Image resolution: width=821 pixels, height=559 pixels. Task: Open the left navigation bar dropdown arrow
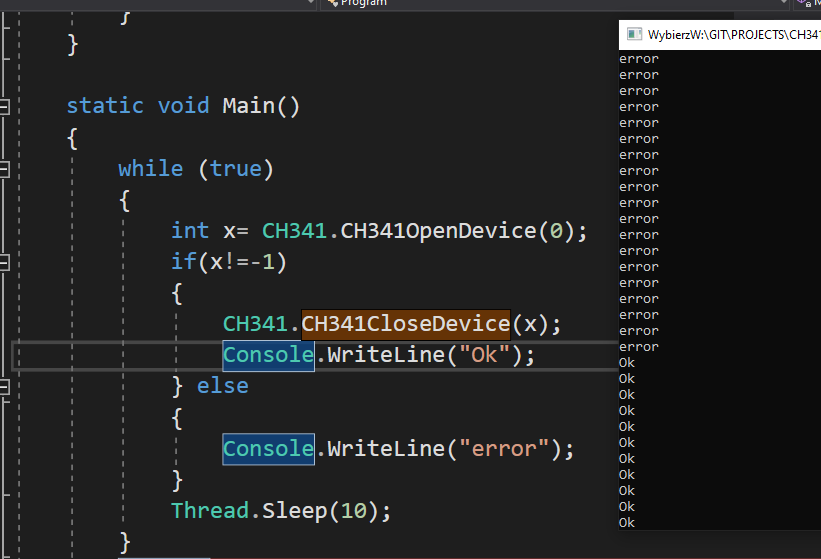311,2
